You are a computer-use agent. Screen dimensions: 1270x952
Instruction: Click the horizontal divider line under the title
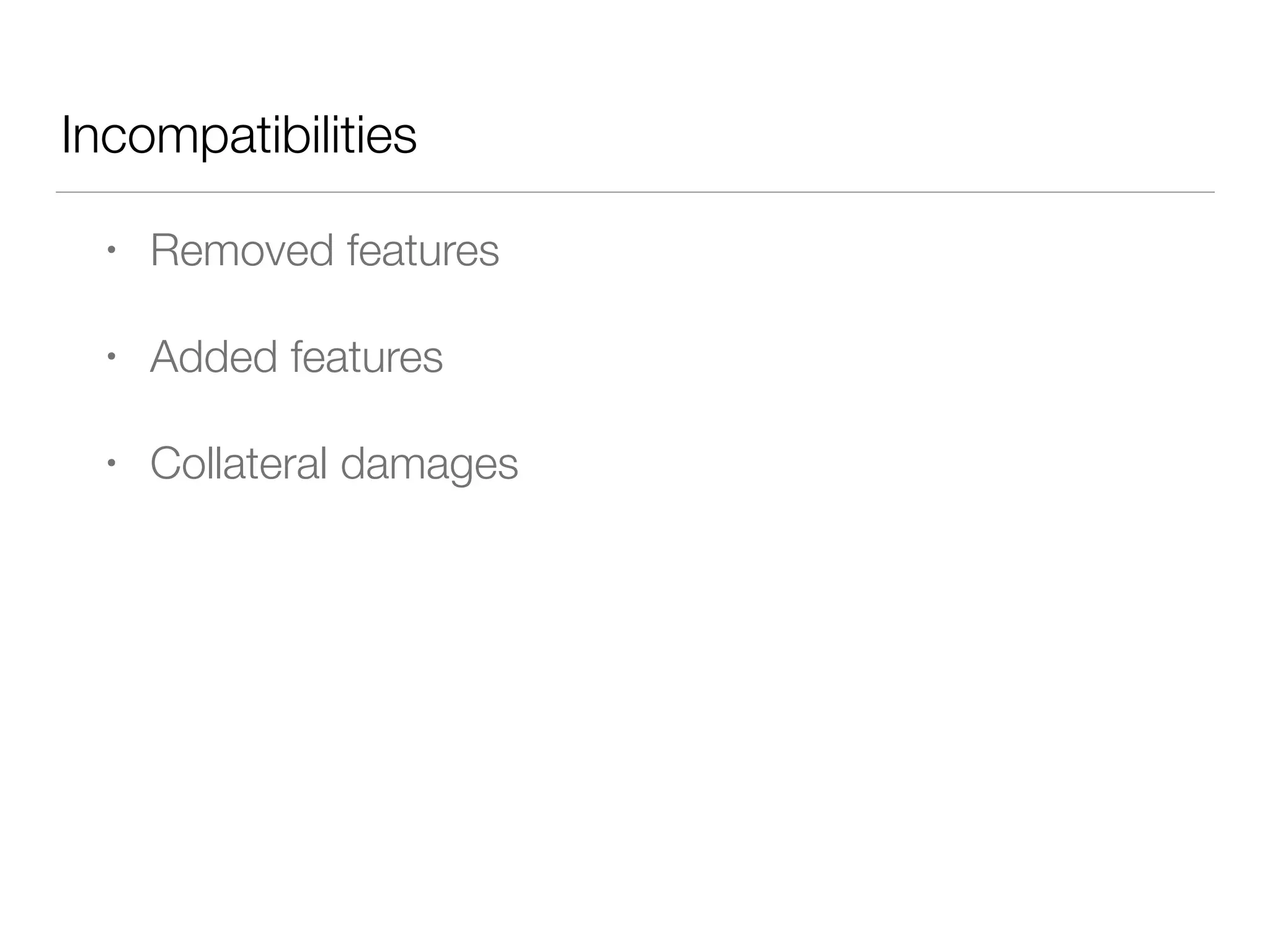tap(635, 192)
